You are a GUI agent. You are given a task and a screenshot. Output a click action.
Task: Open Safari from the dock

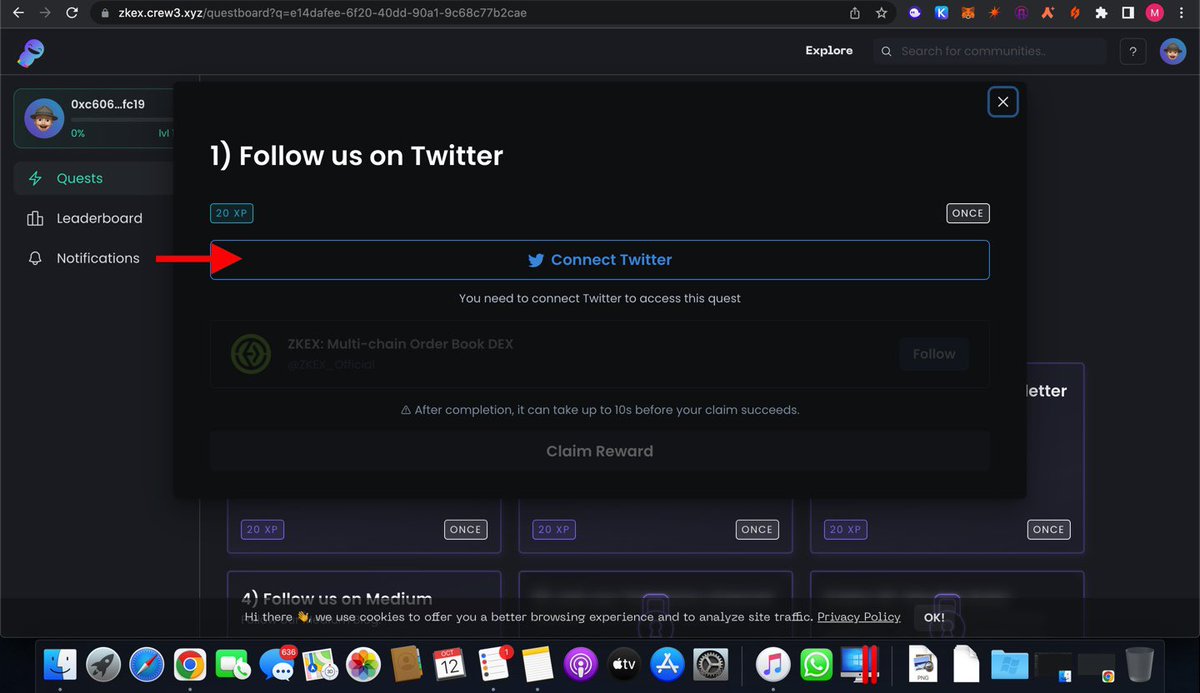(146, 664)
